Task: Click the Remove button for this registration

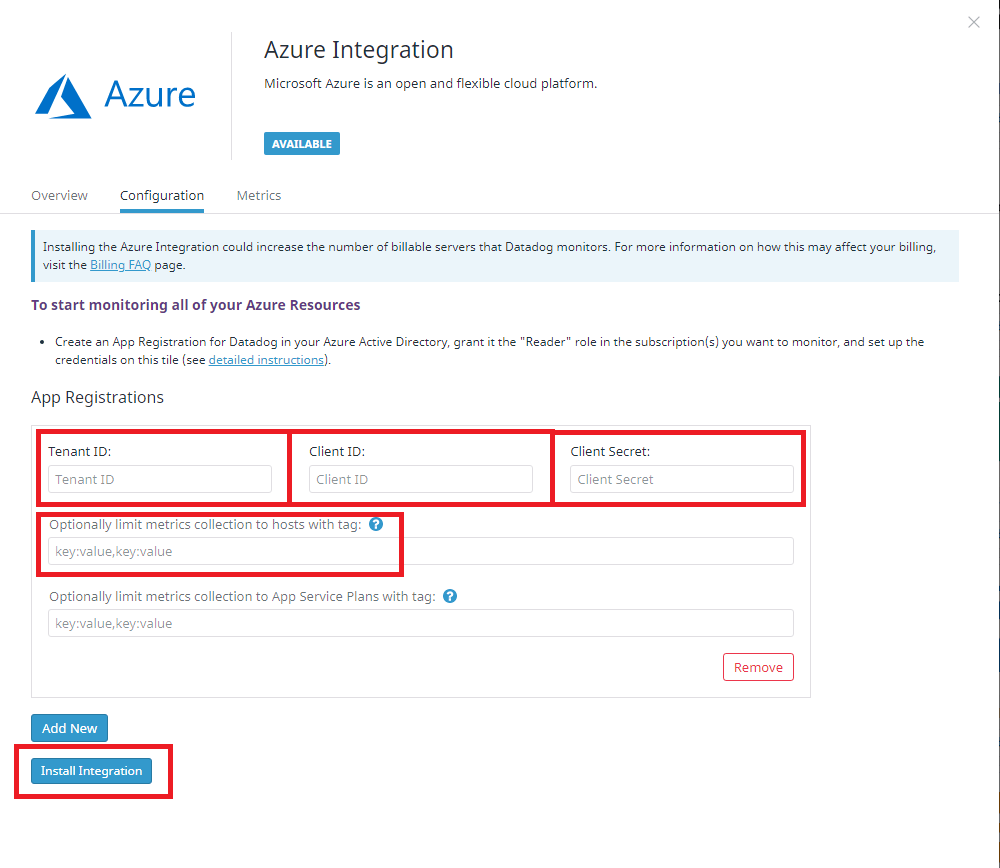Action: point(758,667)
